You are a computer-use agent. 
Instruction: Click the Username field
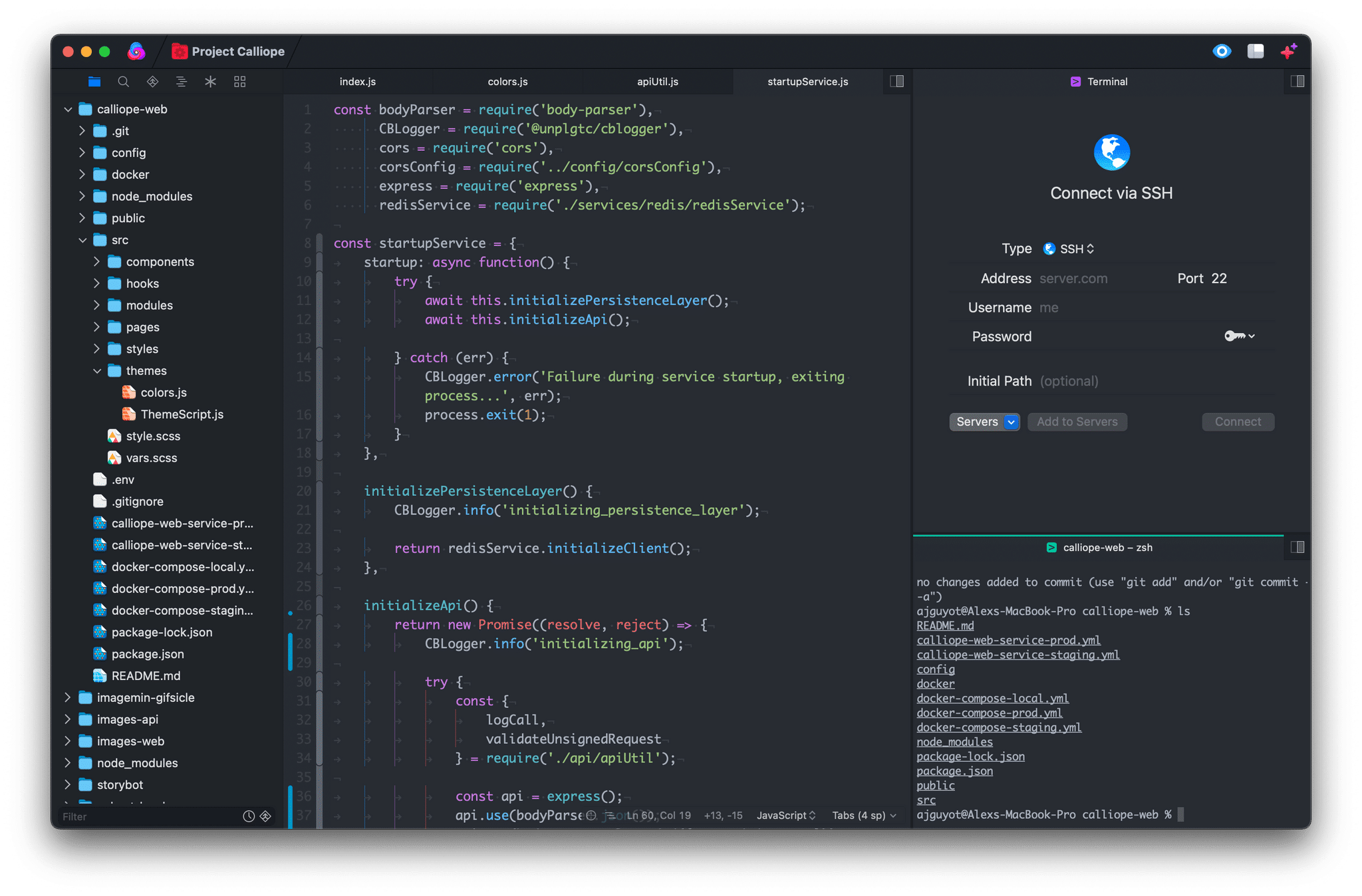(1156, 308)
